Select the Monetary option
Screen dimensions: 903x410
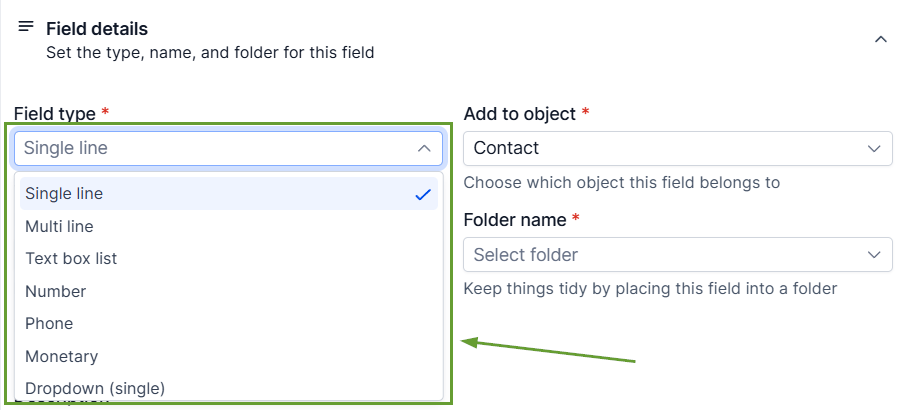click(x=62, y=356)
